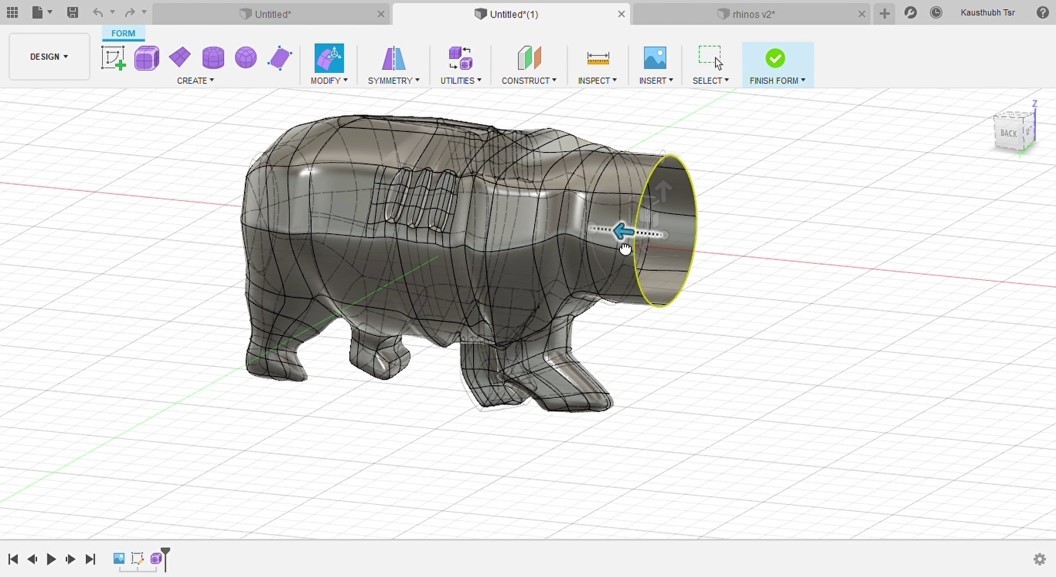Select the FORM ribbon tab

pos(123,33)
